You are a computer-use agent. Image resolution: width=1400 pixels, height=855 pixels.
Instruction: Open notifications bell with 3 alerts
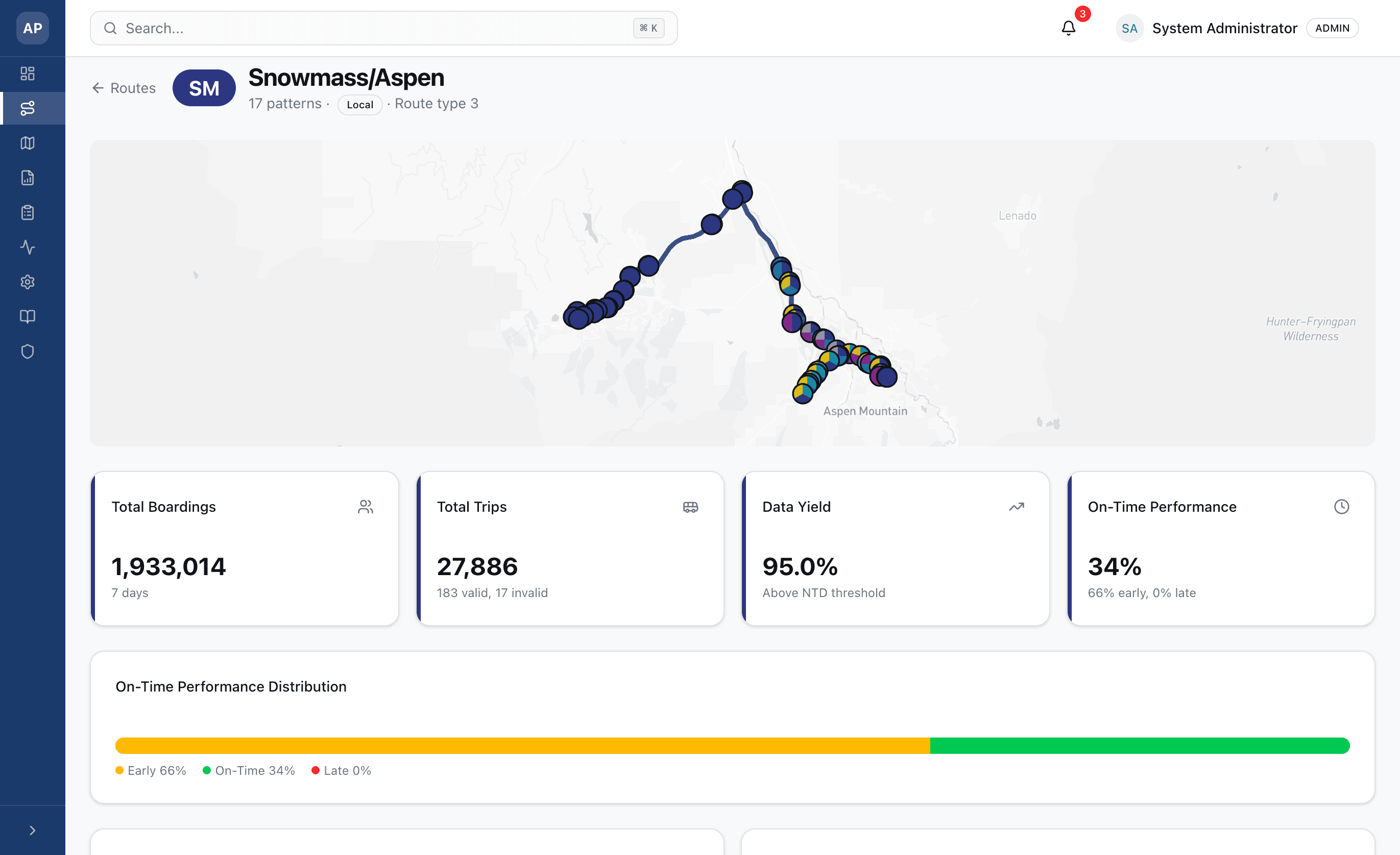coord(1069,28)
